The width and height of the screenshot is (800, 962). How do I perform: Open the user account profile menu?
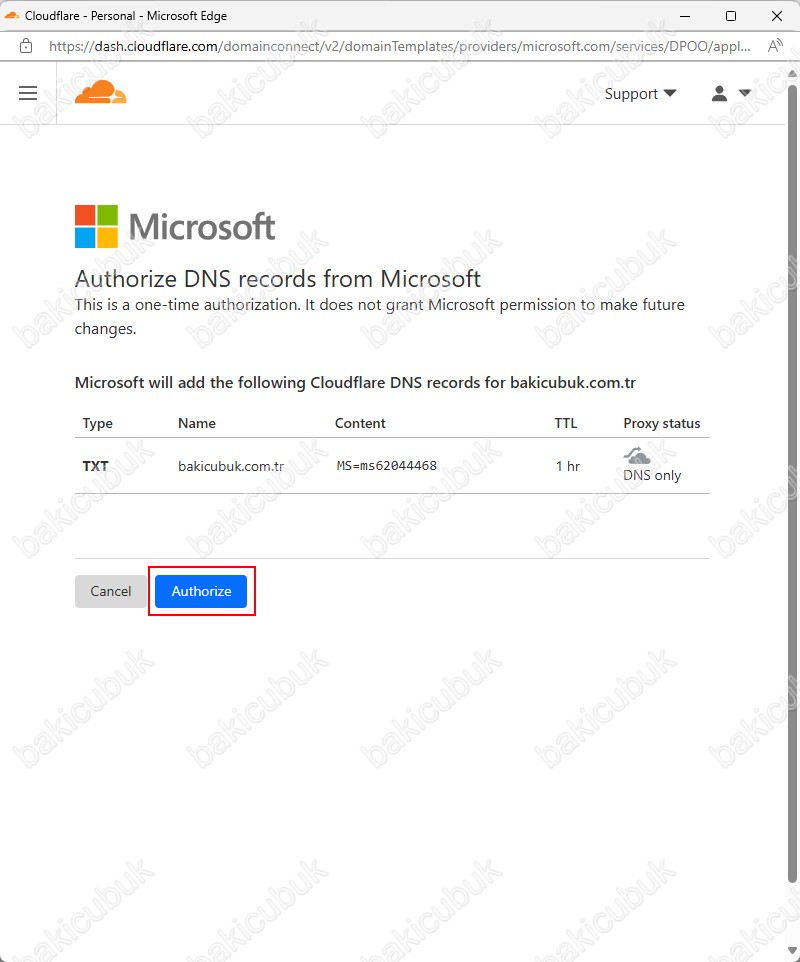point(731,93)
